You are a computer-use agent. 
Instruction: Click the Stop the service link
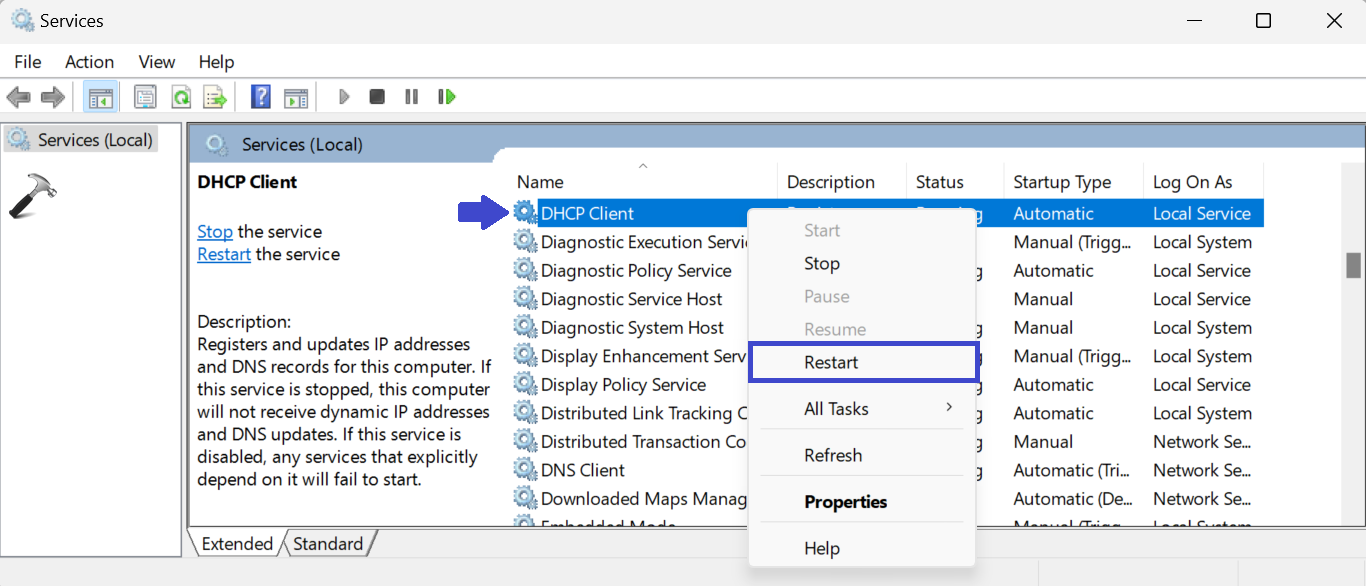click(x=215, y=232)
